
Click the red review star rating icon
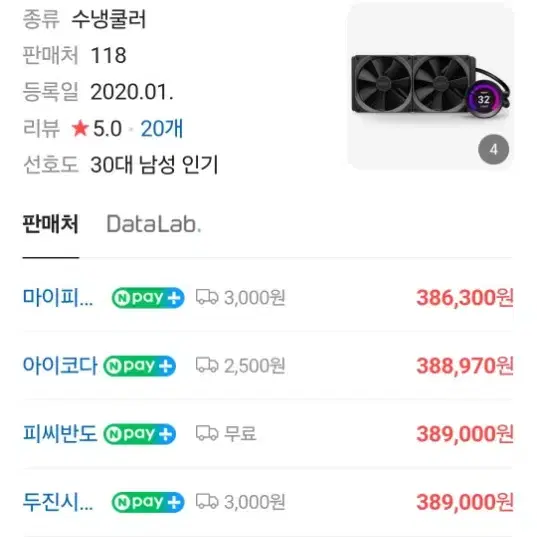tap(80, 128)
